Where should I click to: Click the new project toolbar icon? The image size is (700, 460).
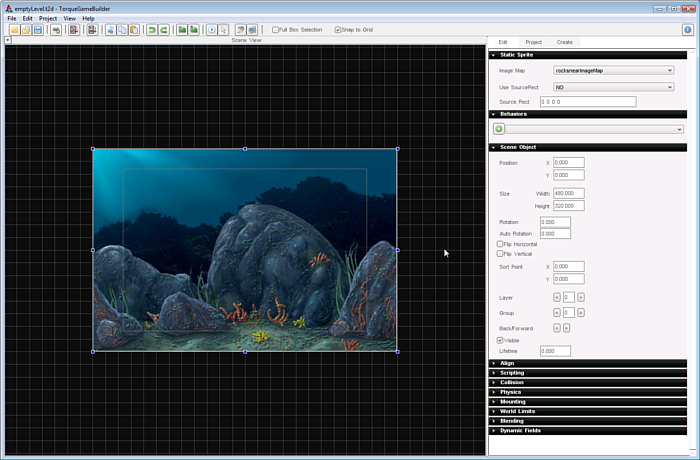[x=14, y=30]
